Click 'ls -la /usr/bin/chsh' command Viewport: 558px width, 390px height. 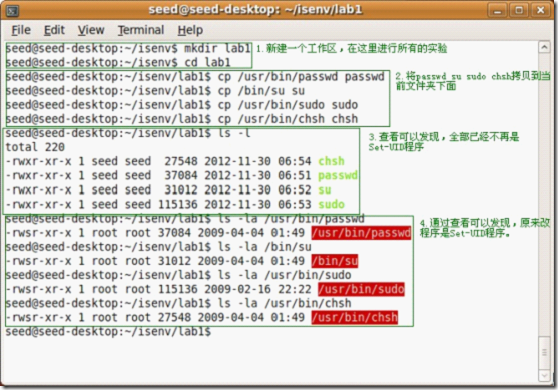coord(284,303)
